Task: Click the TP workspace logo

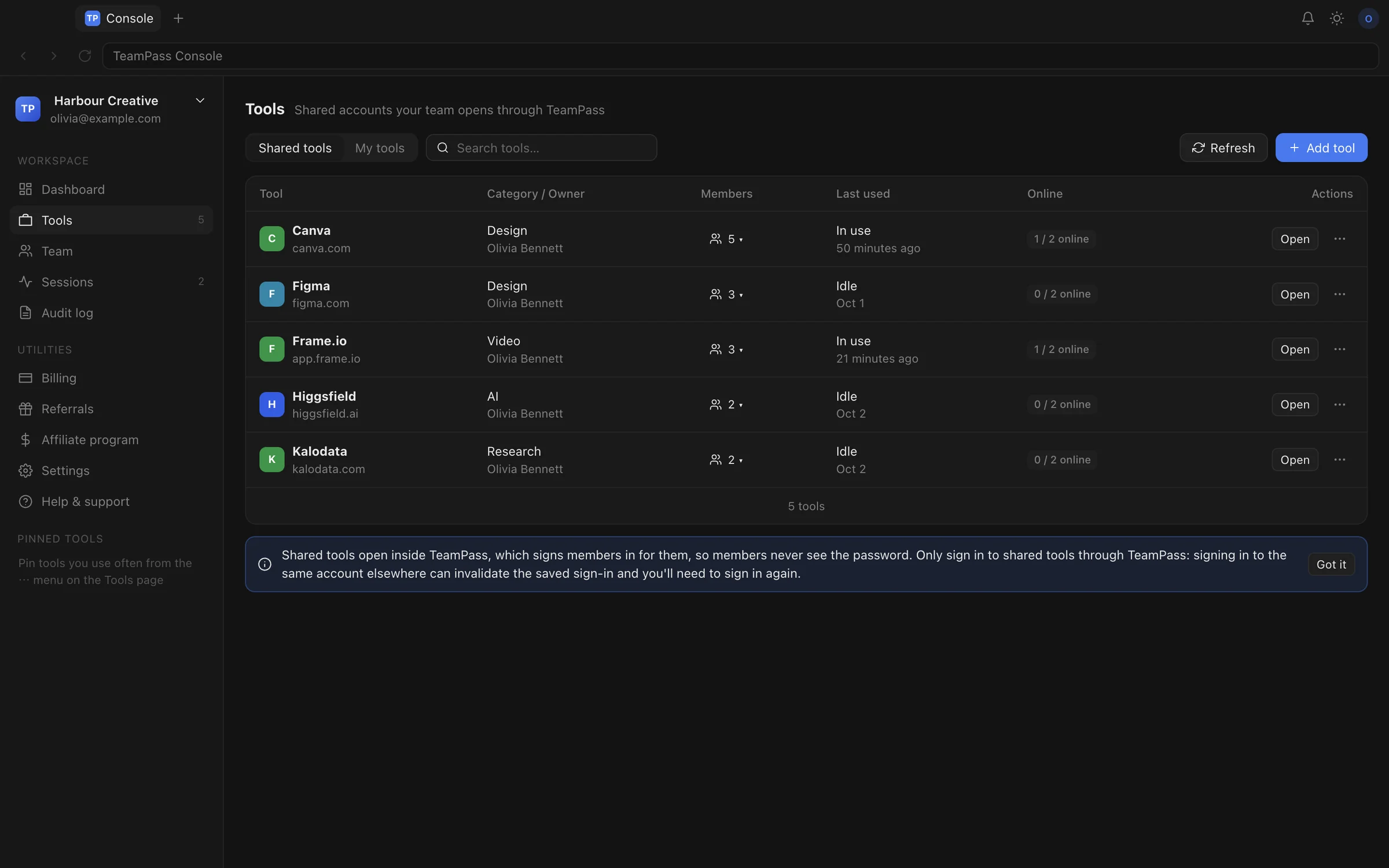Action: point(28,109)
